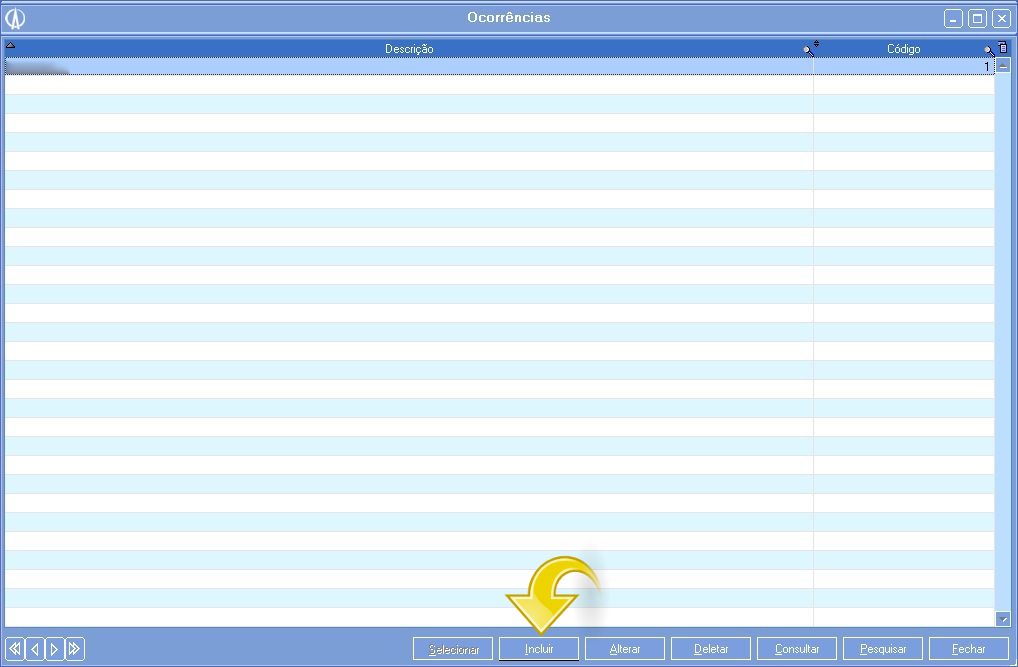Sort by the Descrição column header
The height and width of the screenshot is (667, 1018).
pos(409,49)
